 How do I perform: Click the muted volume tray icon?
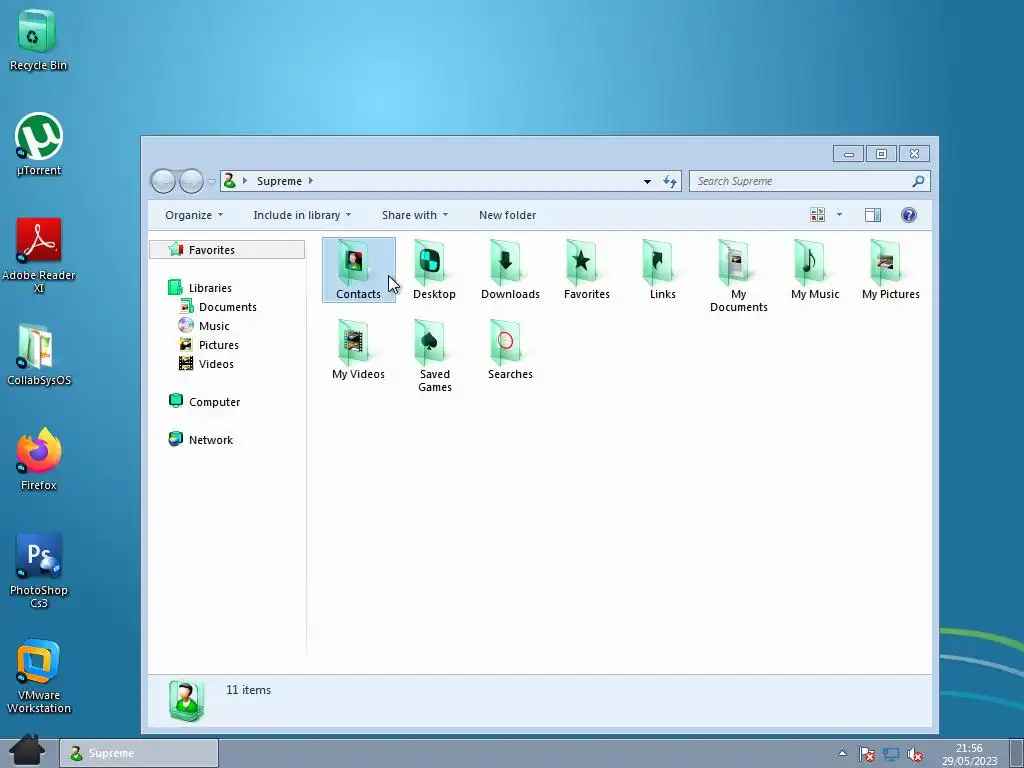(x=915, y=754)
